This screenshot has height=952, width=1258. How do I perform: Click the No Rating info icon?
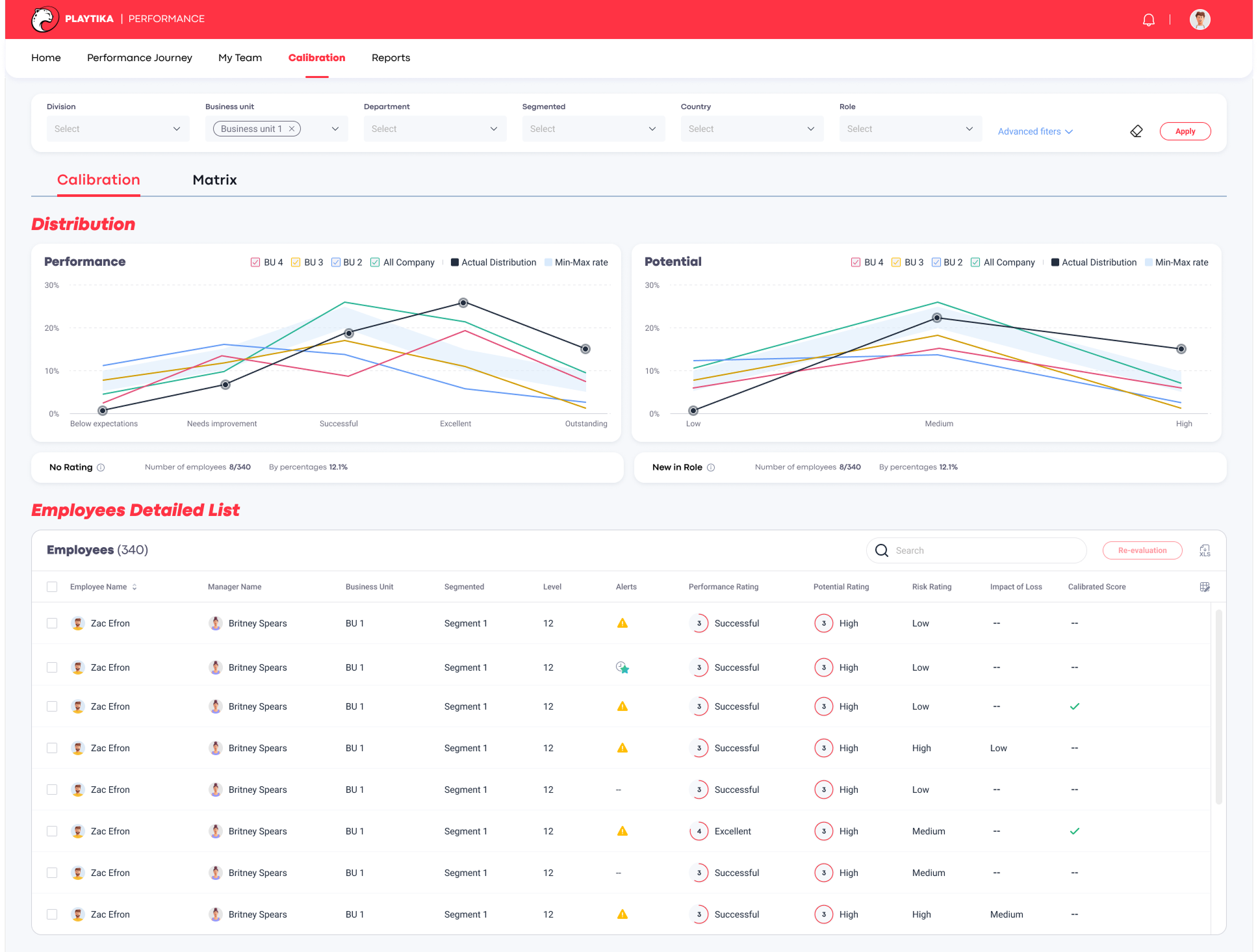tap(101, 467)
